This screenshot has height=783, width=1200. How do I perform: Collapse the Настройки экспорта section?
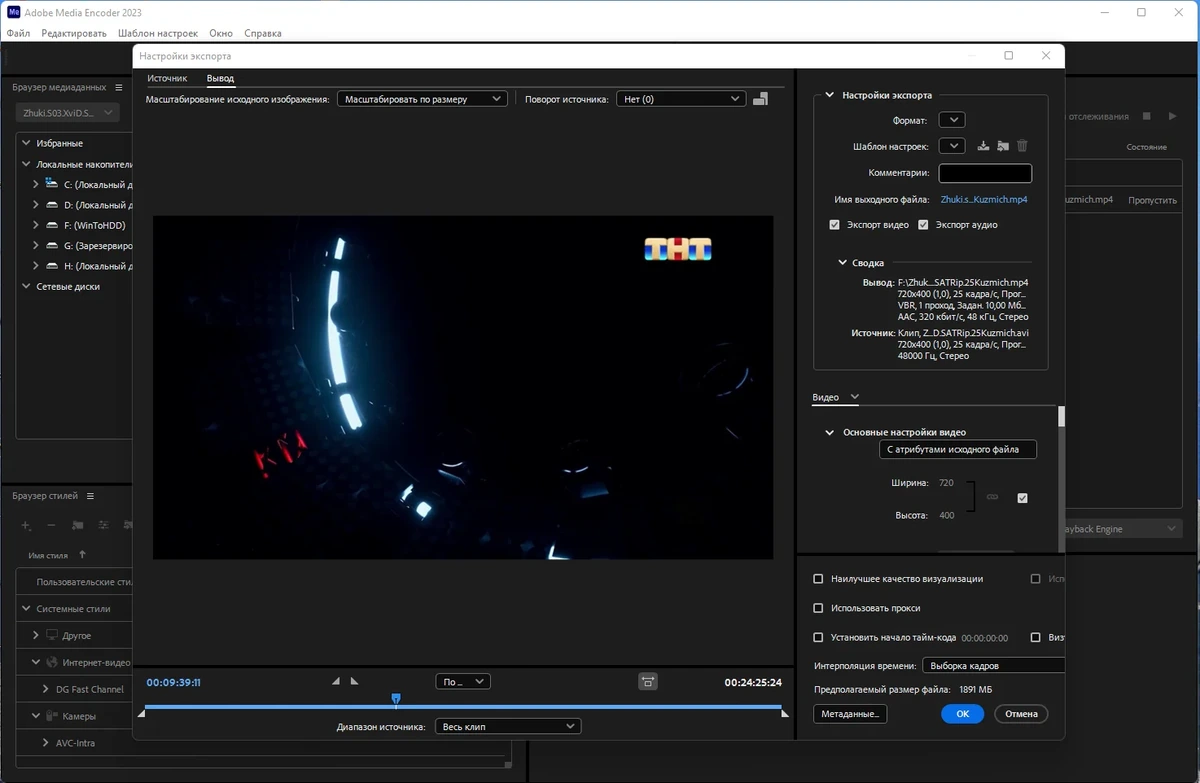point(829,95)
